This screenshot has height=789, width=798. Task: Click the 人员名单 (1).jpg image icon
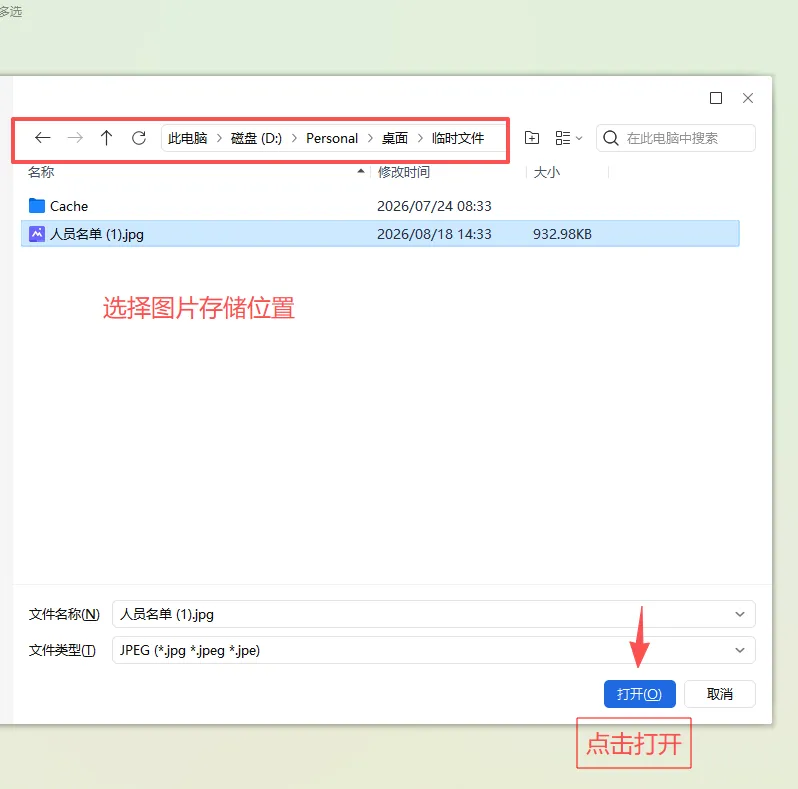point(37,234)
